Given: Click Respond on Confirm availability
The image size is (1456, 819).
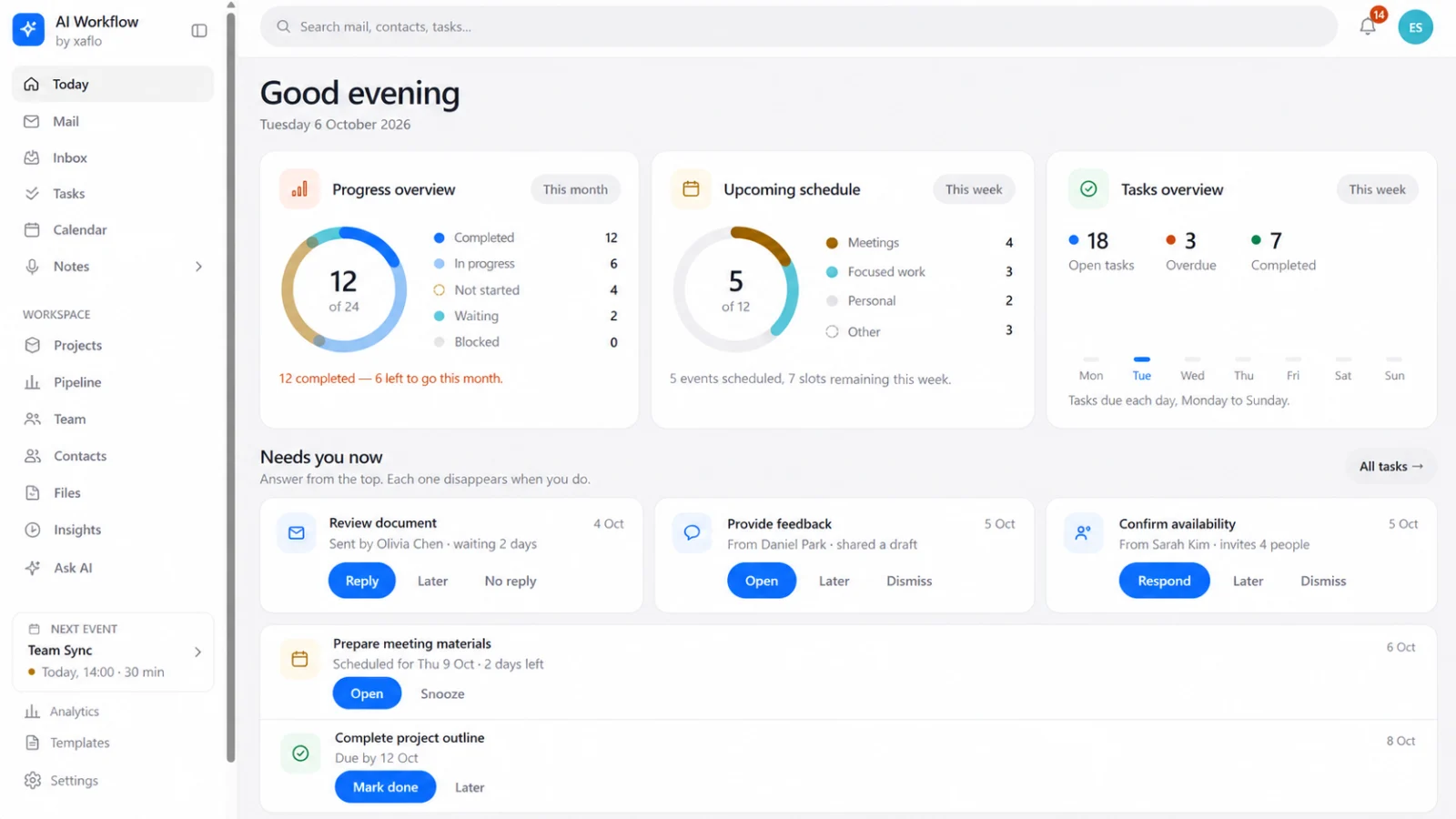Looking at the screenshot, I should [x=1164, y=581].
